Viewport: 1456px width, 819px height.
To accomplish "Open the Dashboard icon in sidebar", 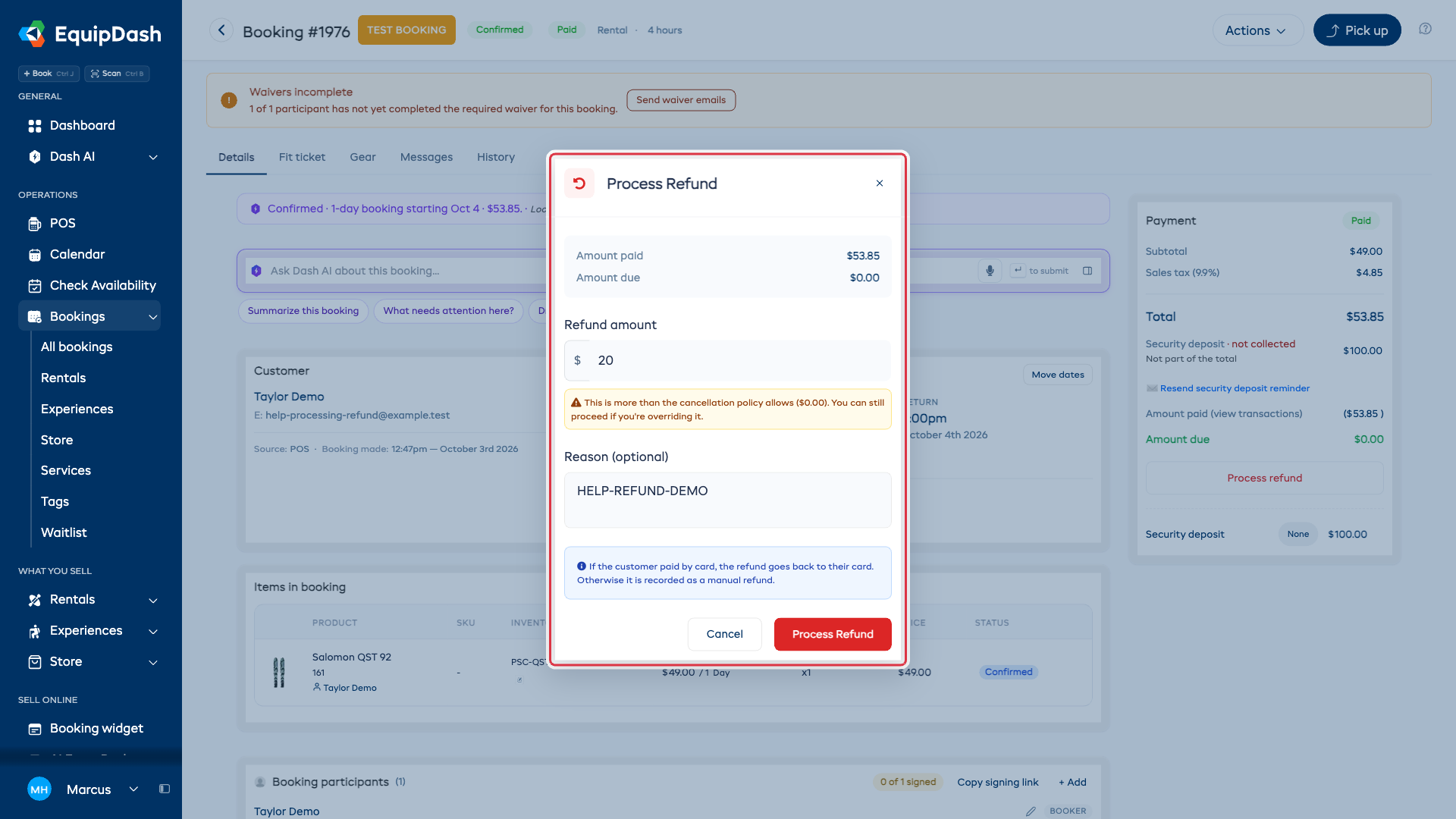I will 35,126.
